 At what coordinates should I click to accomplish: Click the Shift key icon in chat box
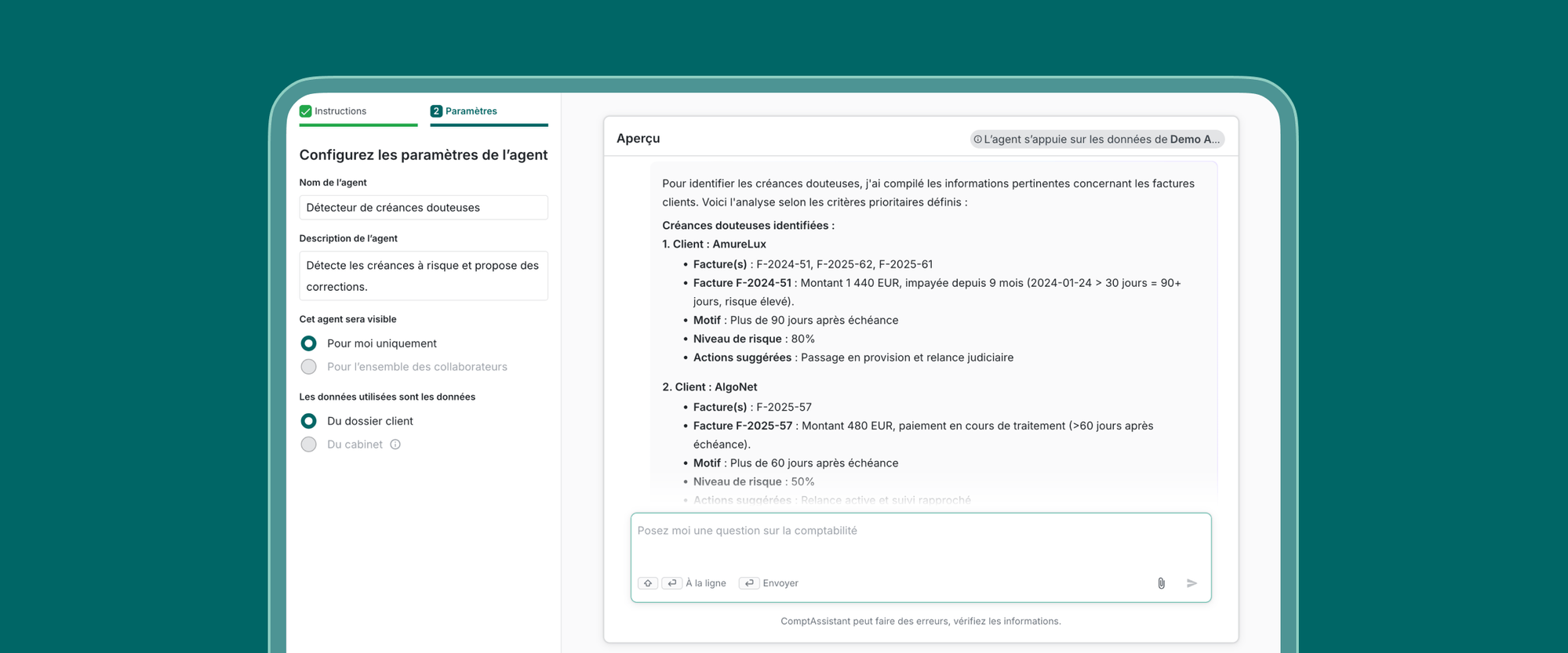click(648, 583)
